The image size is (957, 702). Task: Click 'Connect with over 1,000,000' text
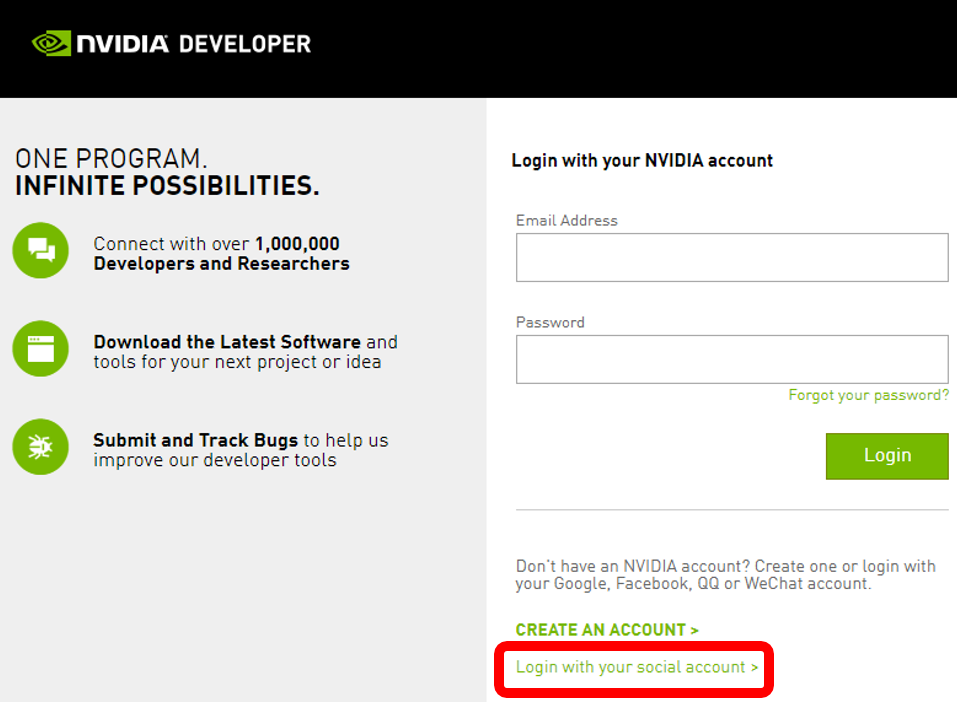217,244
